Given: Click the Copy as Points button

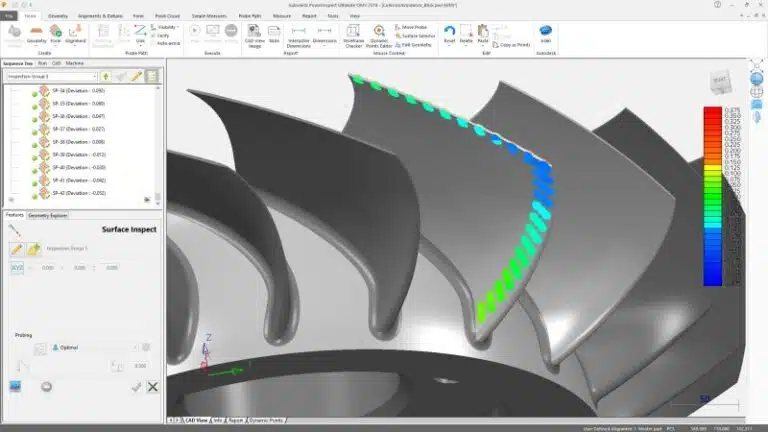Looking at the screenshot, I should [x=516, y=46].
